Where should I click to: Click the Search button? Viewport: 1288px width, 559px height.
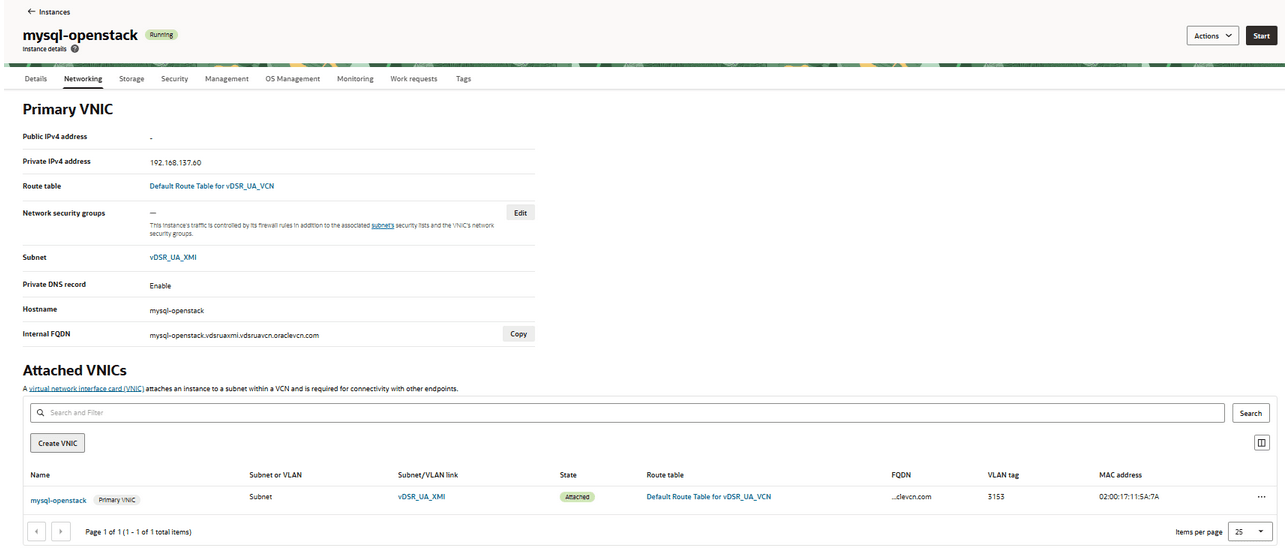(x=1251, y=413)
